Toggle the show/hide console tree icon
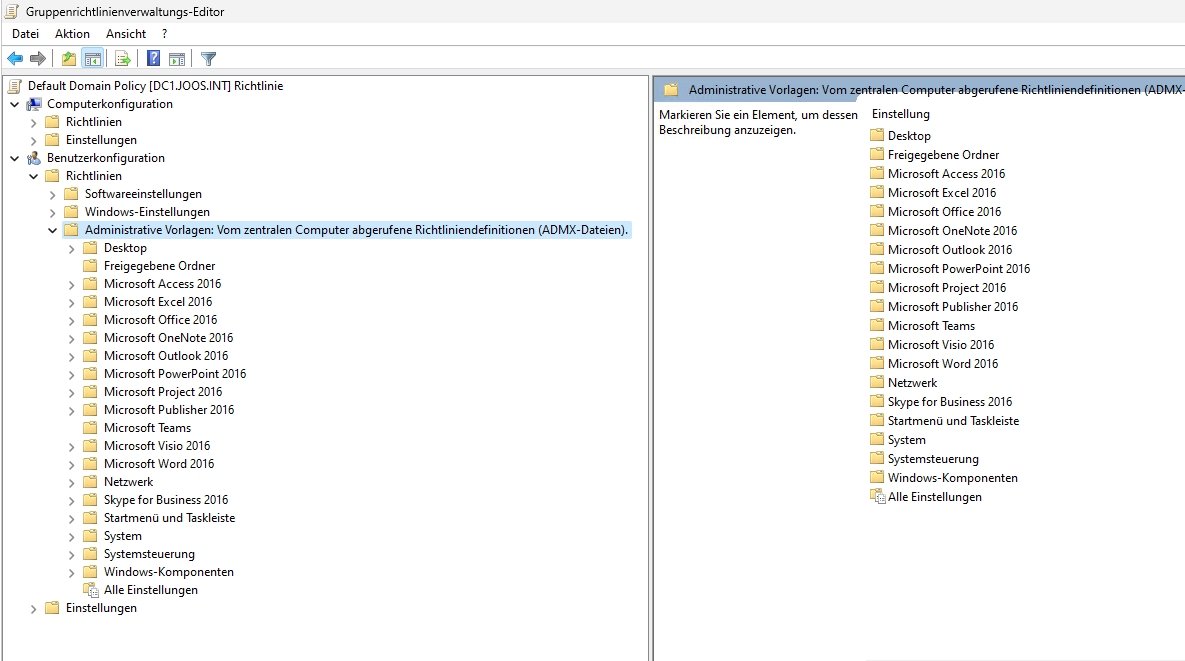The height and width of the screenshot is (661, 1185). [92, 58]
